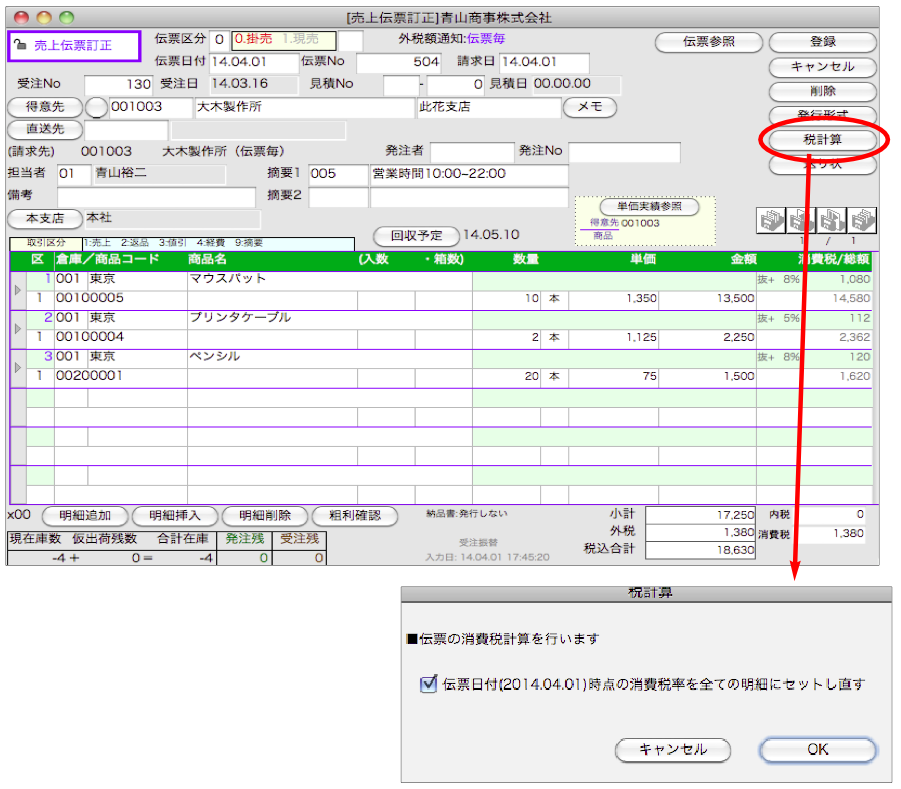Click 明細削除 to delete a line
The image size is (901, 789).
tap(265, 515)
